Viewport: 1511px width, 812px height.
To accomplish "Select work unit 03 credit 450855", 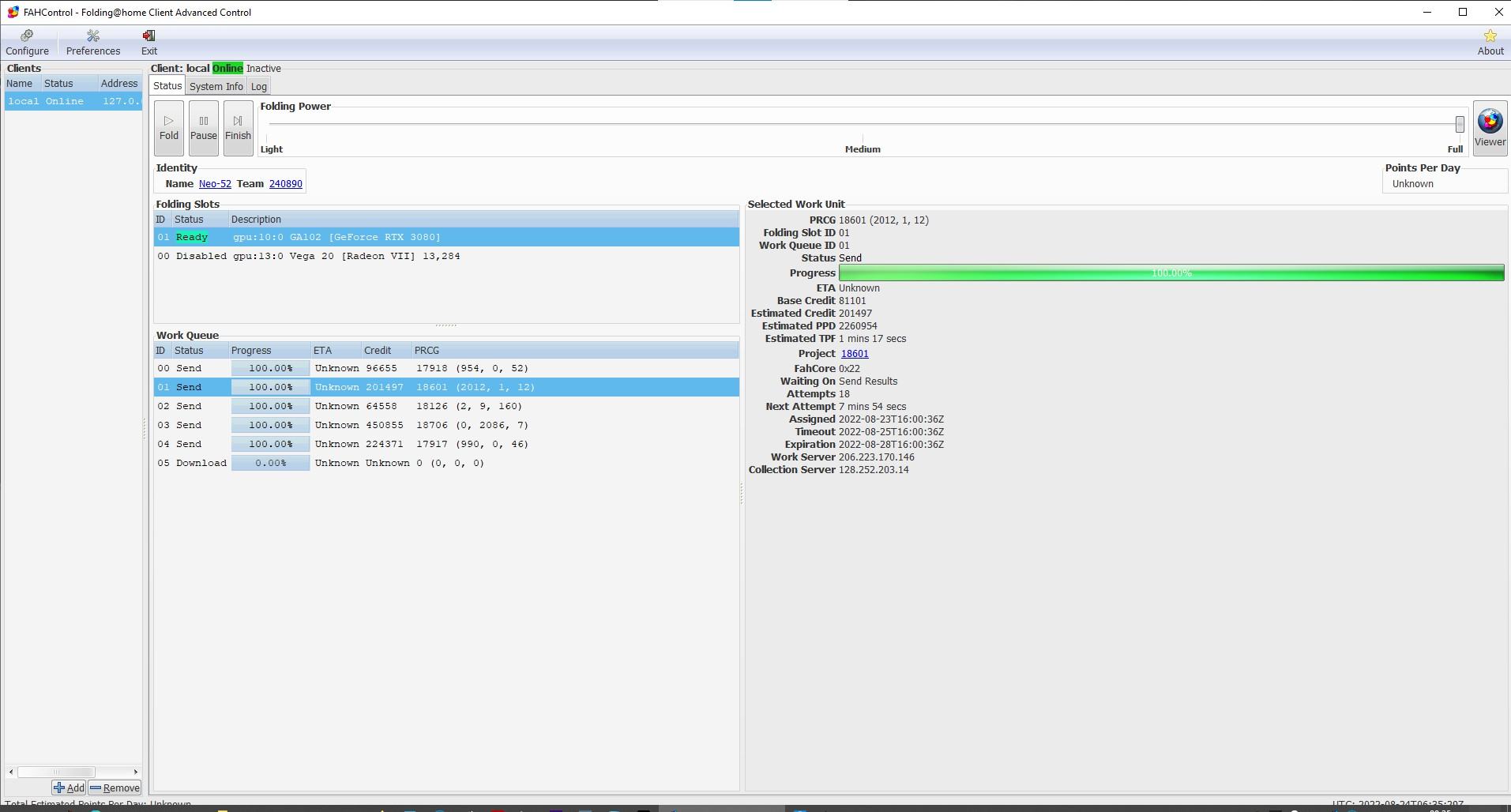I will [446, 425].
